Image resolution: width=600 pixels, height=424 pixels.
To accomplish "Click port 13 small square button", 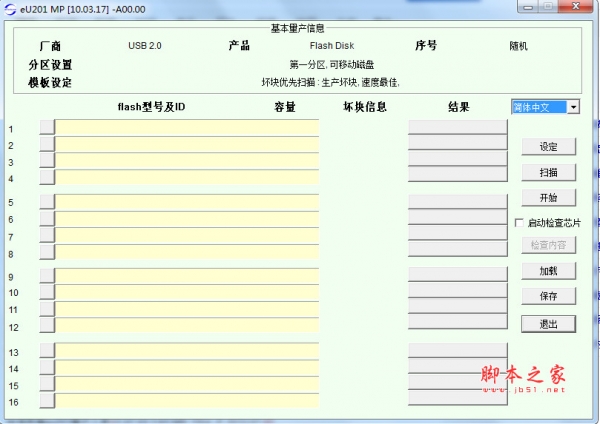I will coord(47,351).
